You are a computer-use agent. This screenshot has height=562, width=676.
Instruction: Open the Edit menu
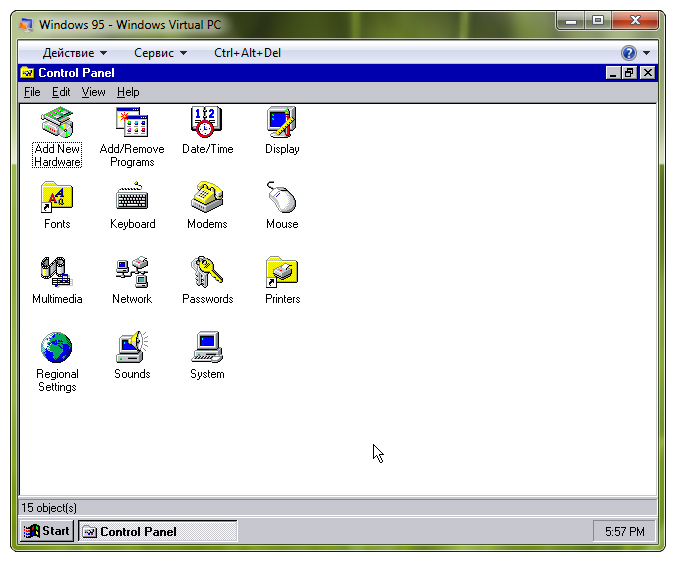tap(61, 92)
